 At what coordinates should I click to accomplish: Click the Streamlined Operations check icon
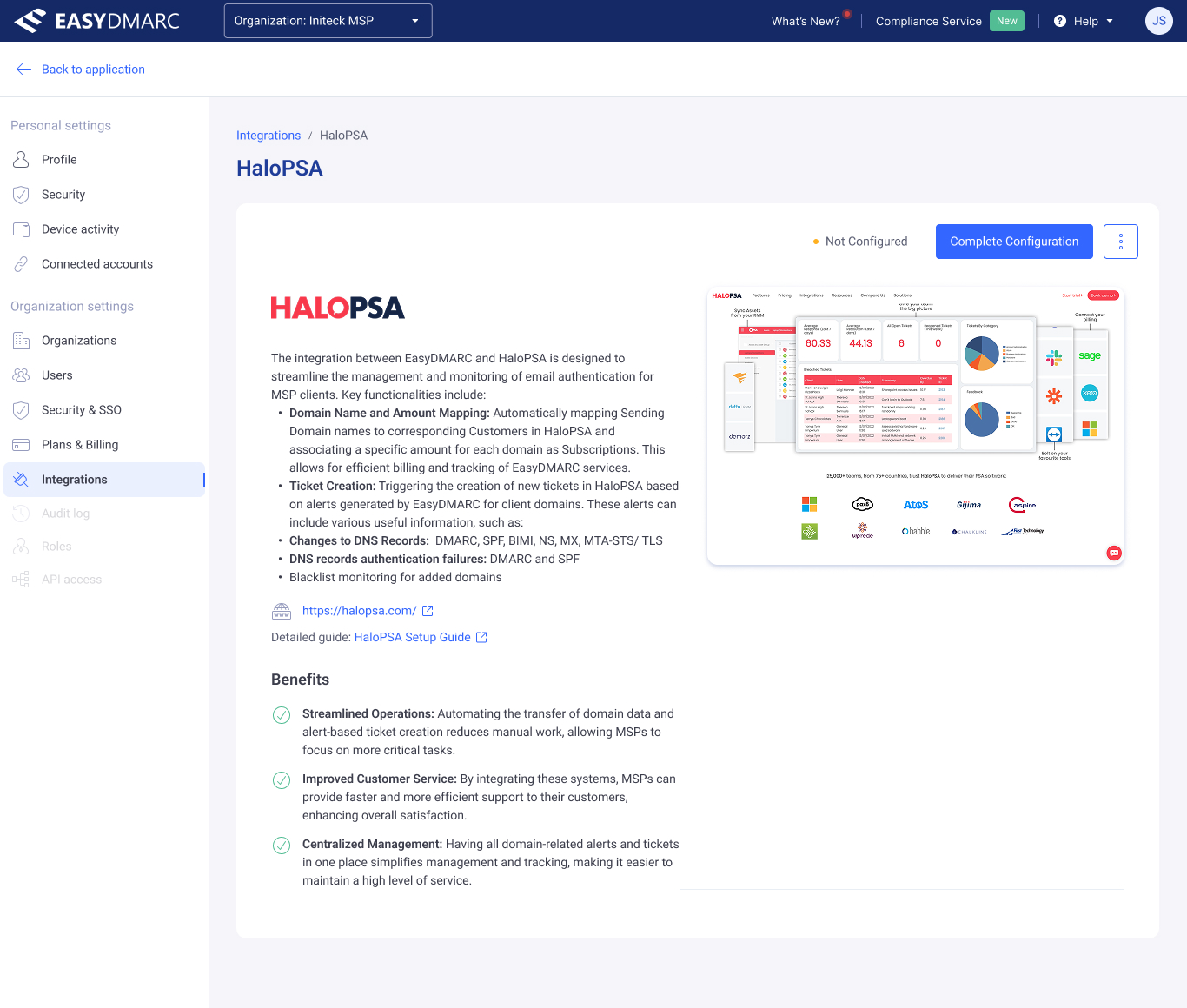tap(282, 715)
